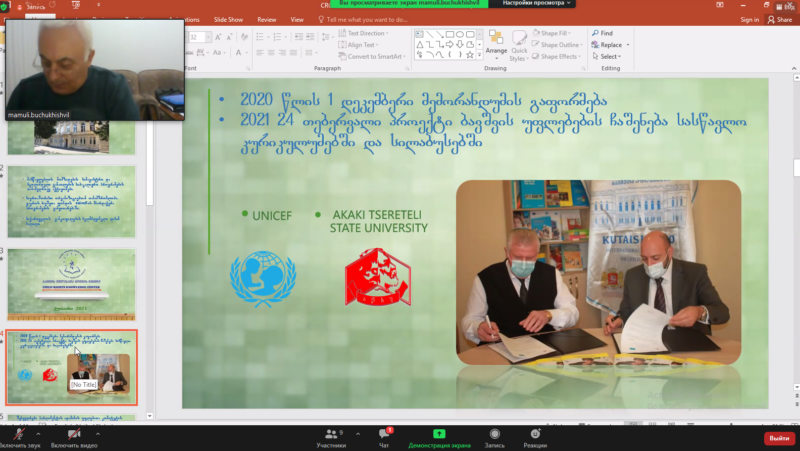Viewport: 800px width, 451px height.
Task: Open the Drawing dialog launcher
Action: (x=583, y=68)
